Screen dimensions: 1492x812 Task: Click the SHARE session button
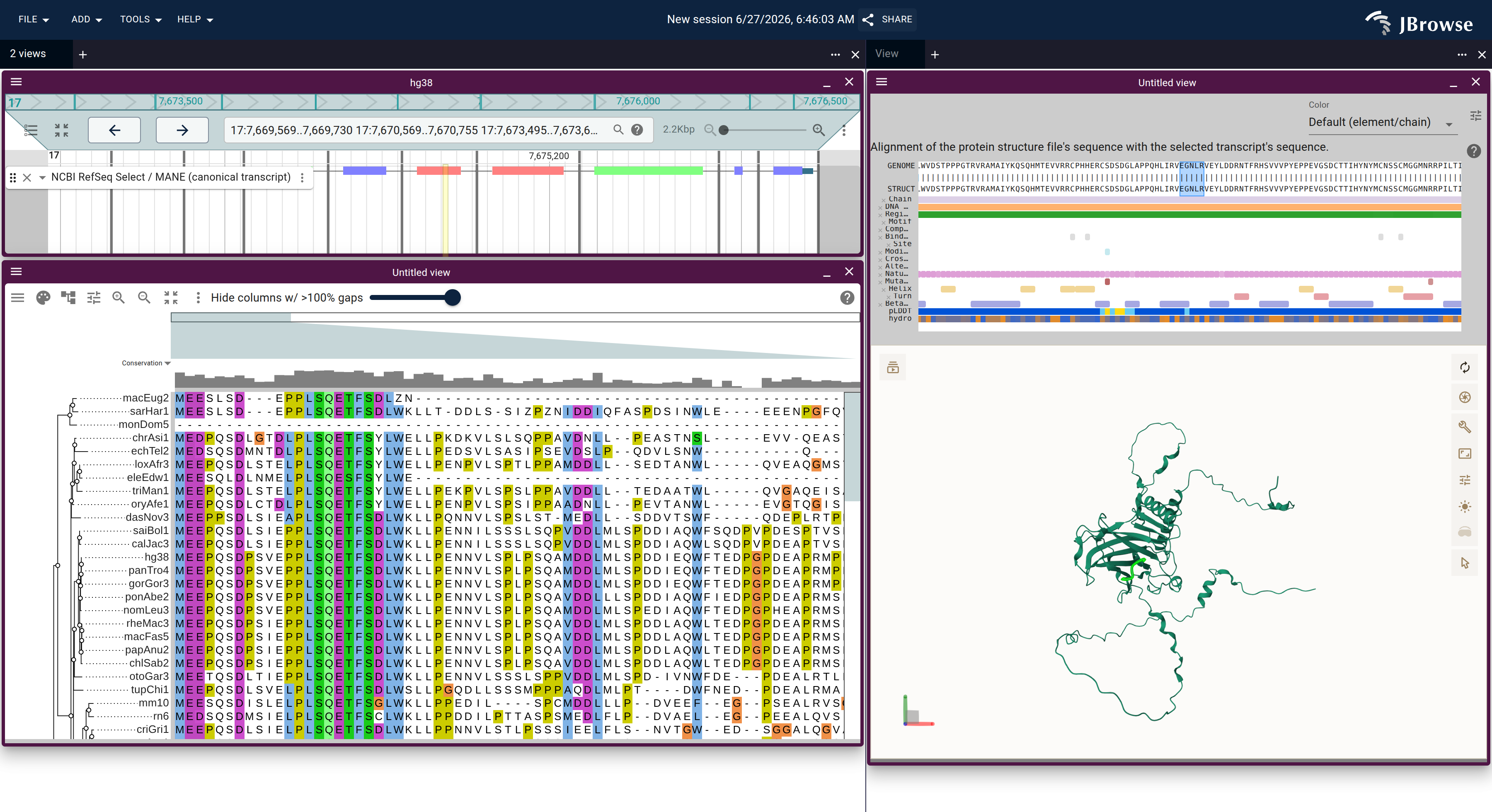(x=887, y=19)
